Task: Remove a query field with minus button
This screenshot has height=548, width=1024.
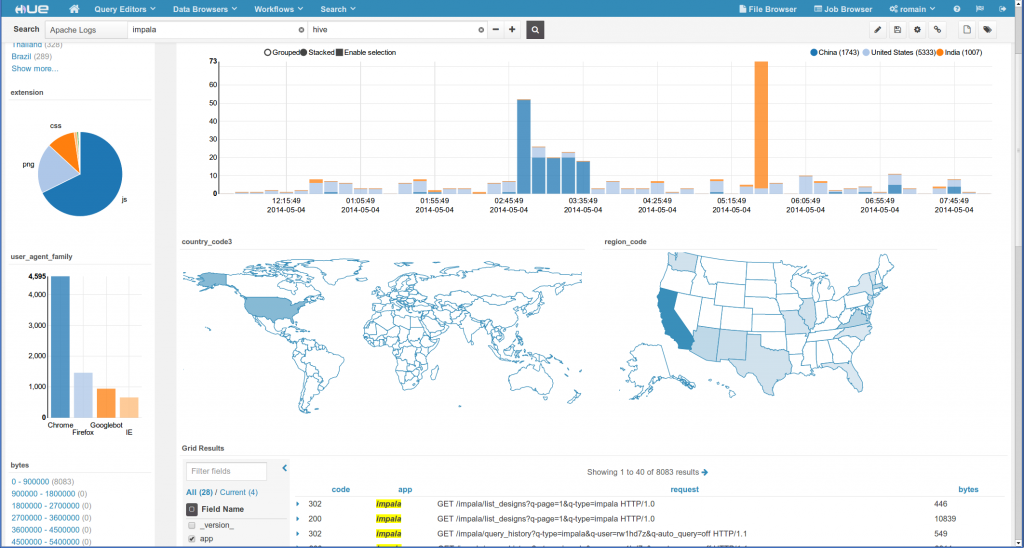Action: tap(496, 30)
